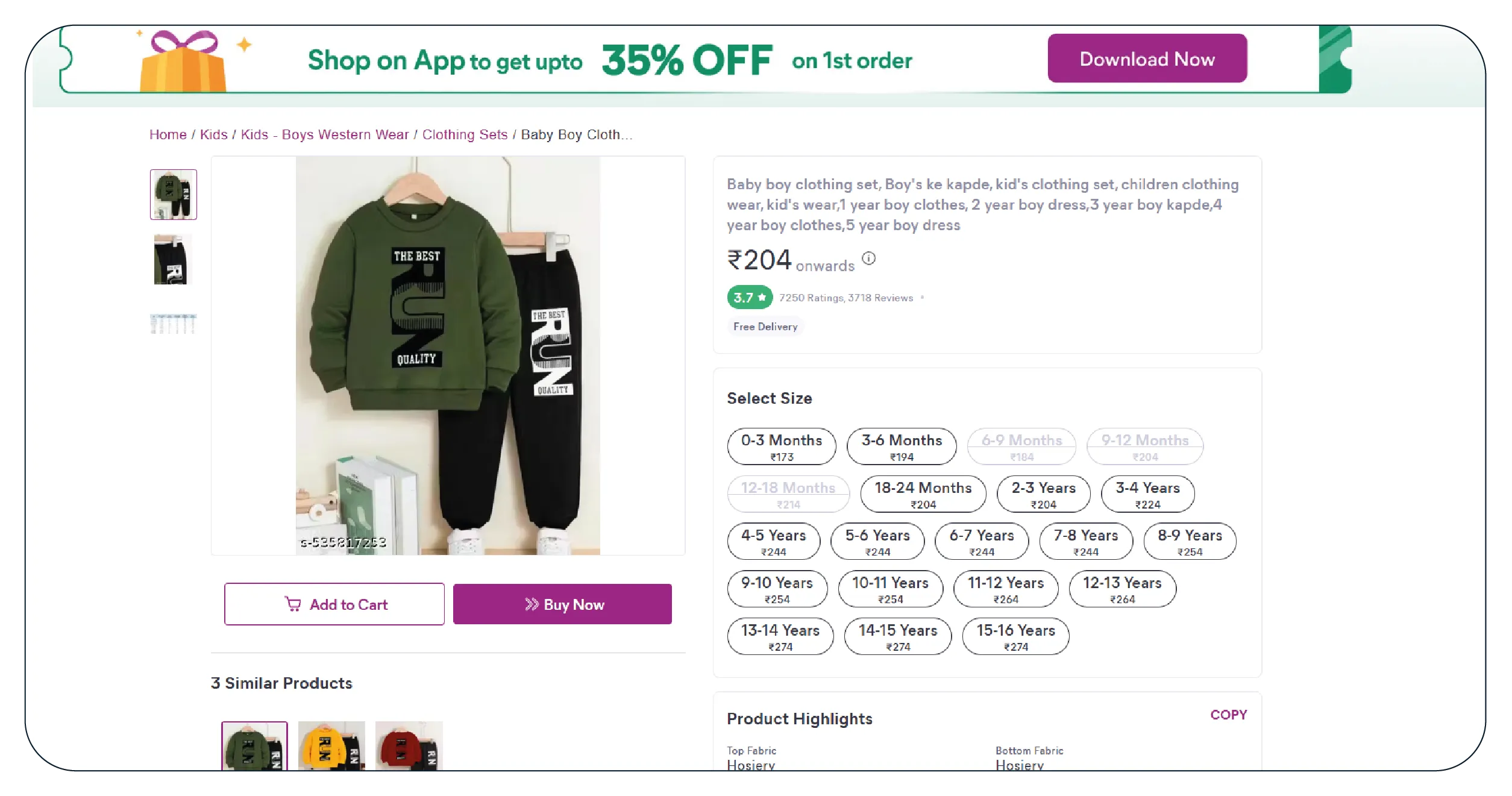Select the 3-4 Years size at ₹224
This screenshot has width=1512, height=796.
tap(1147, 494)
